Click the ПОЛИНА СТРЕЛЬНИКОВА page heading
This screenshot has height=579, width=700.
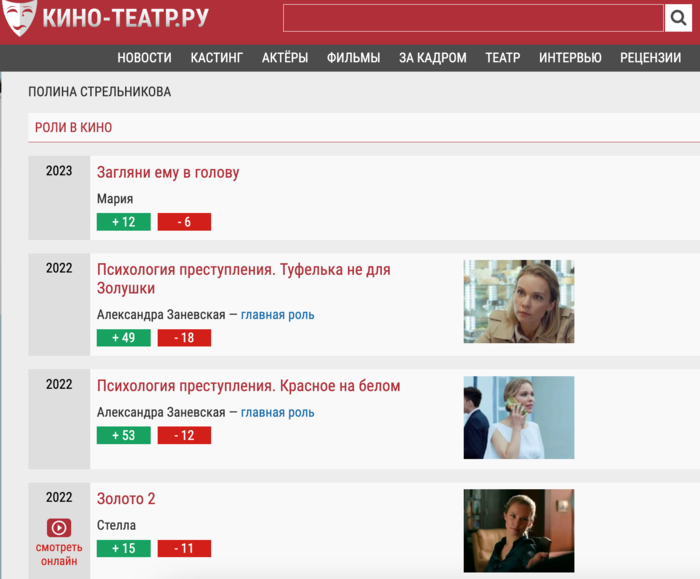pyautogui.click(x=100, y=92)
